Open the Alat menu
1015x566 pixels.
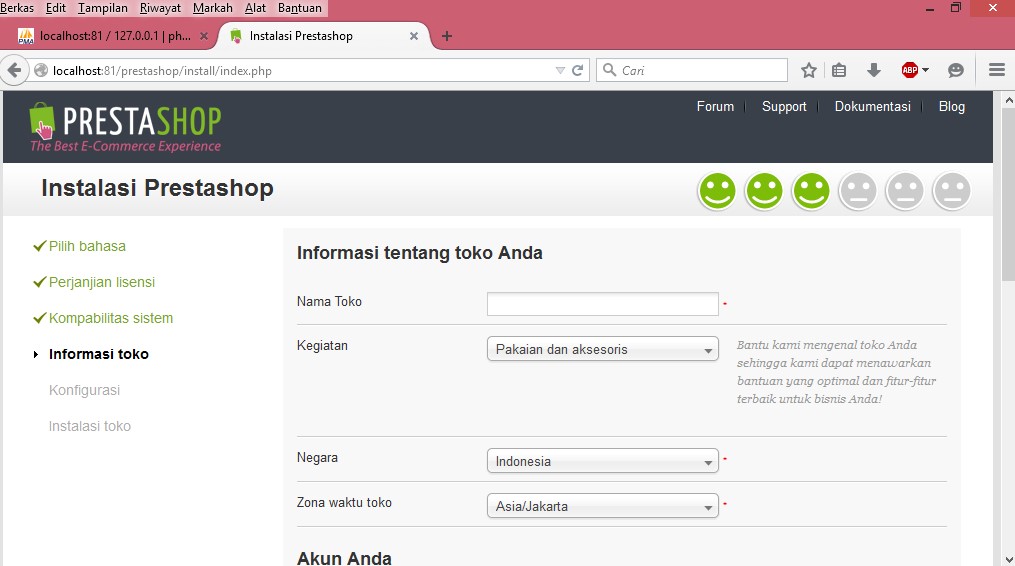[255, 8]
